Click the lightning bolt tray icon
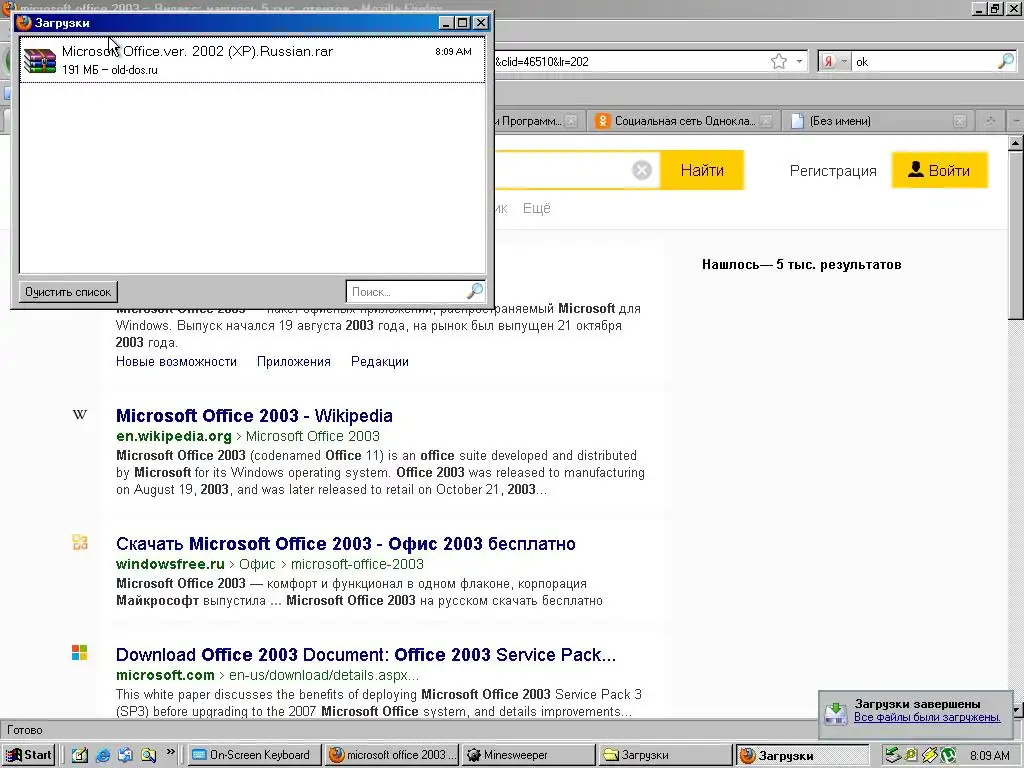The height and width of the screenshot is (768, 1024). pyautogui.click(x=929, y=756)
